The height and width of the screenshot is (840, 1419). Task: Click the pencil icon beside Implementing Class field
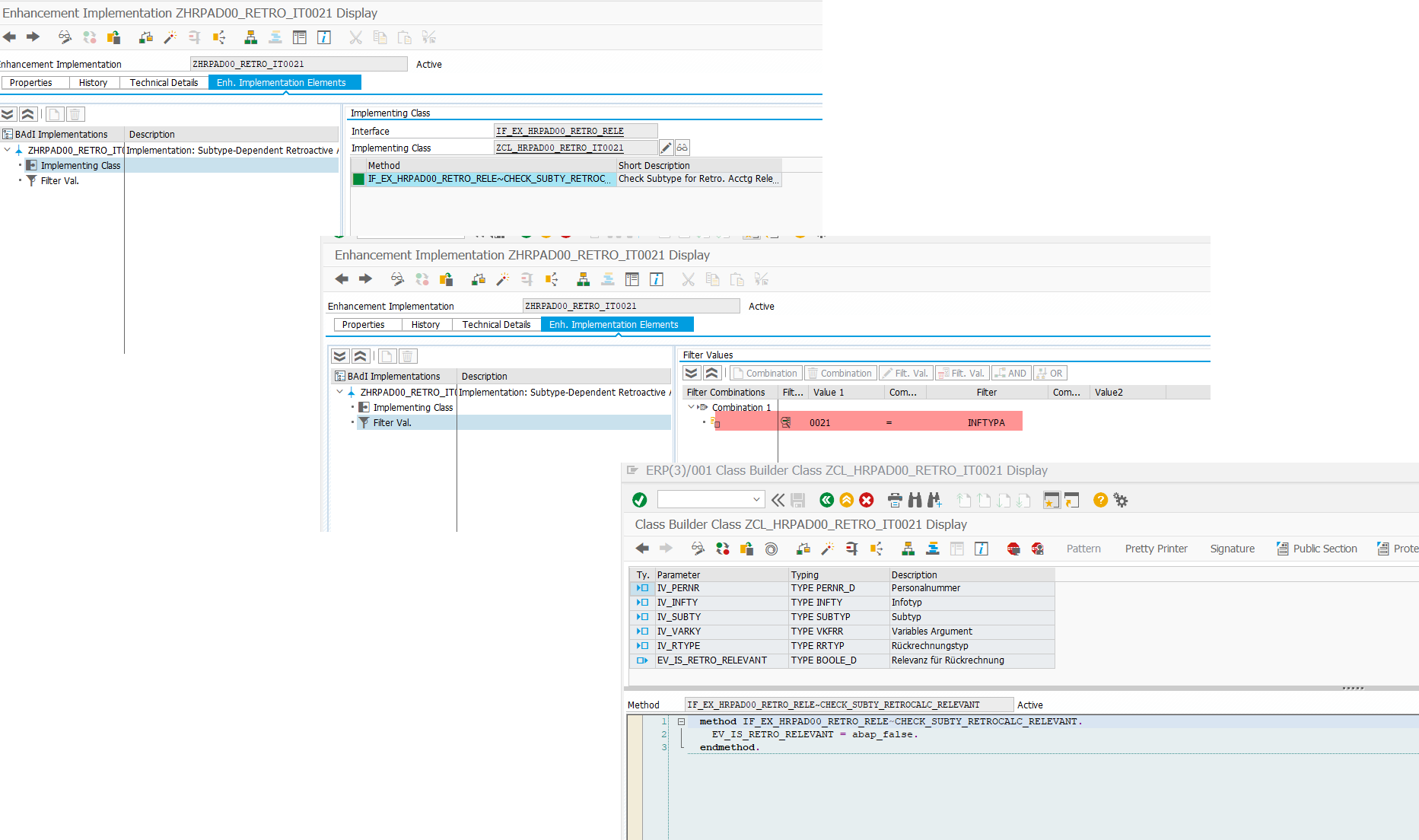(666, 148)
